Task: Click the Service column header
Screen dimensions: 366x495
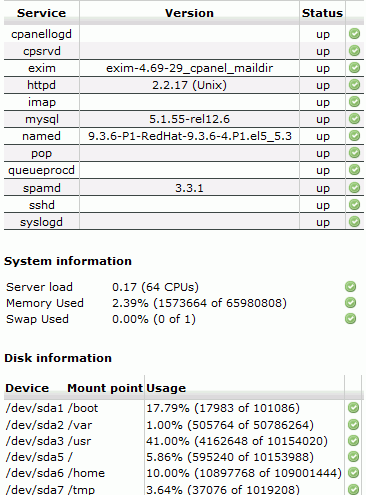Action: pos(42,13)
